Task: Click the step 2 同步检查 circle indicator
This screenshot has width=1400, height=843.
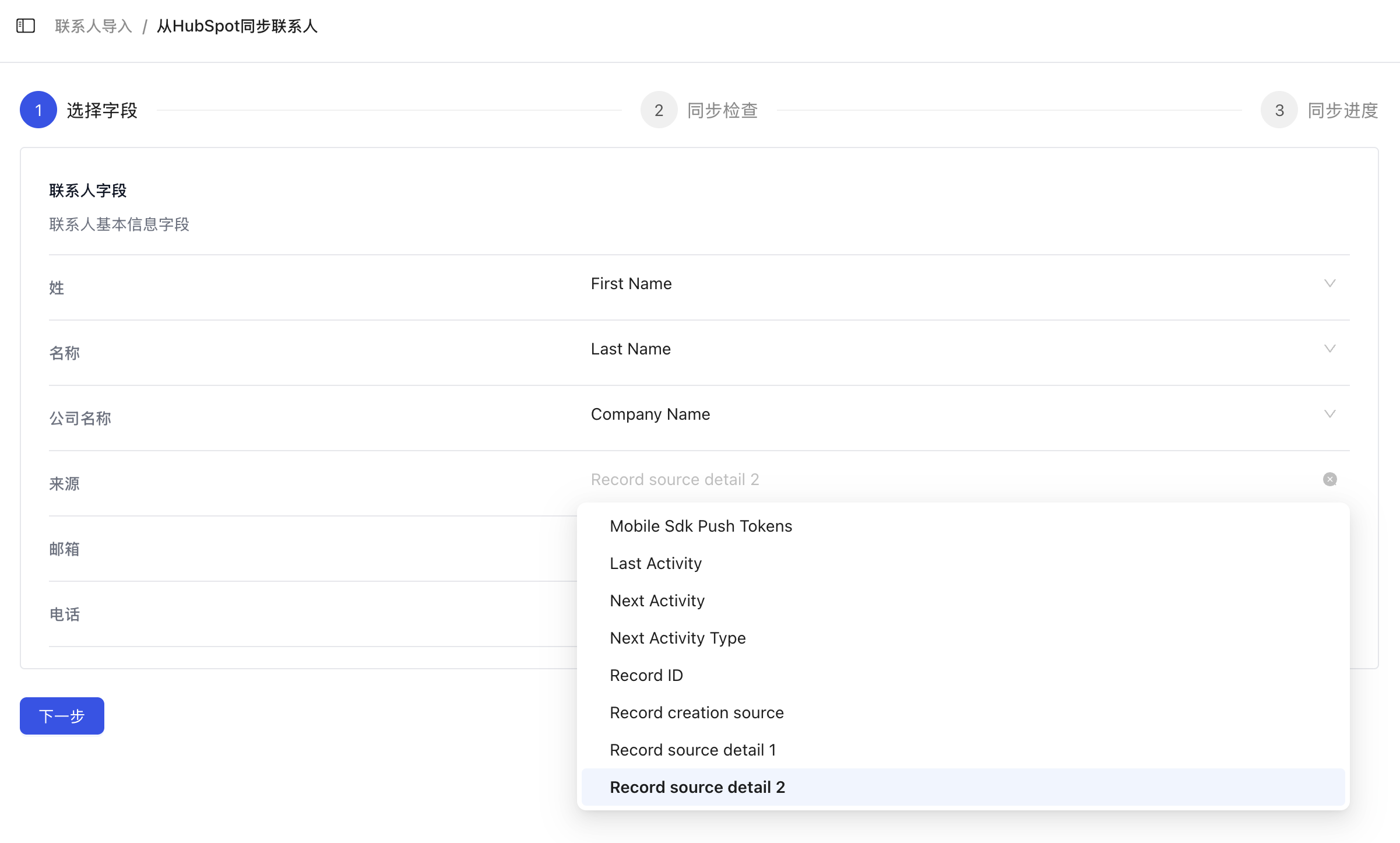Action: pos(659,110)
